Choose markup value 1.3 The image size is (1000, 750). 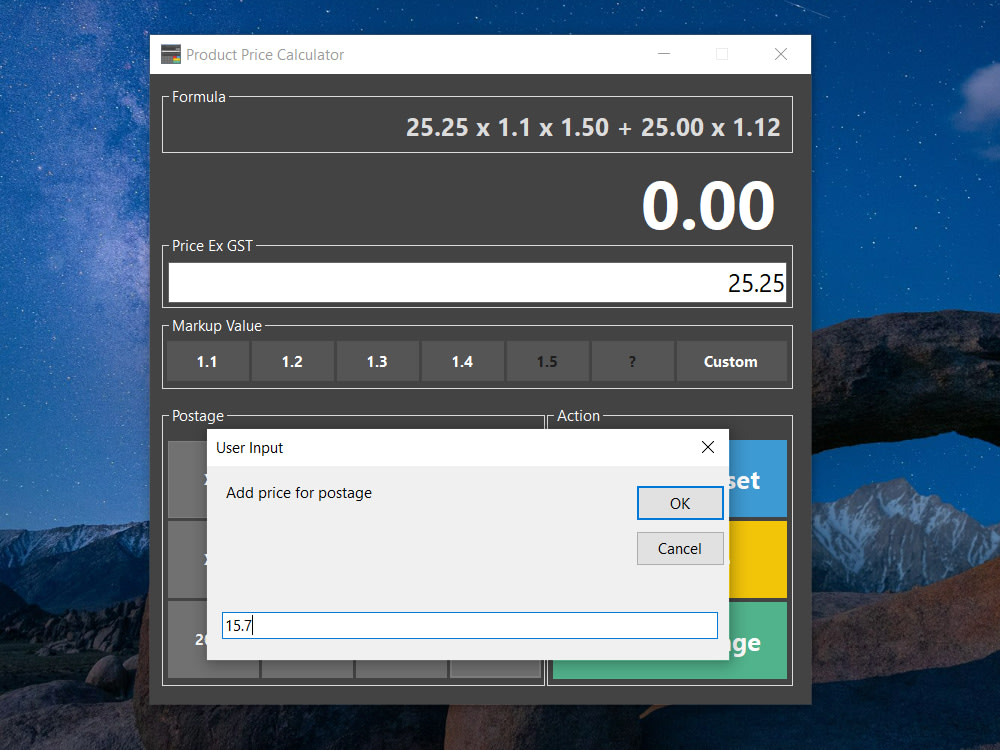(377, 362)
